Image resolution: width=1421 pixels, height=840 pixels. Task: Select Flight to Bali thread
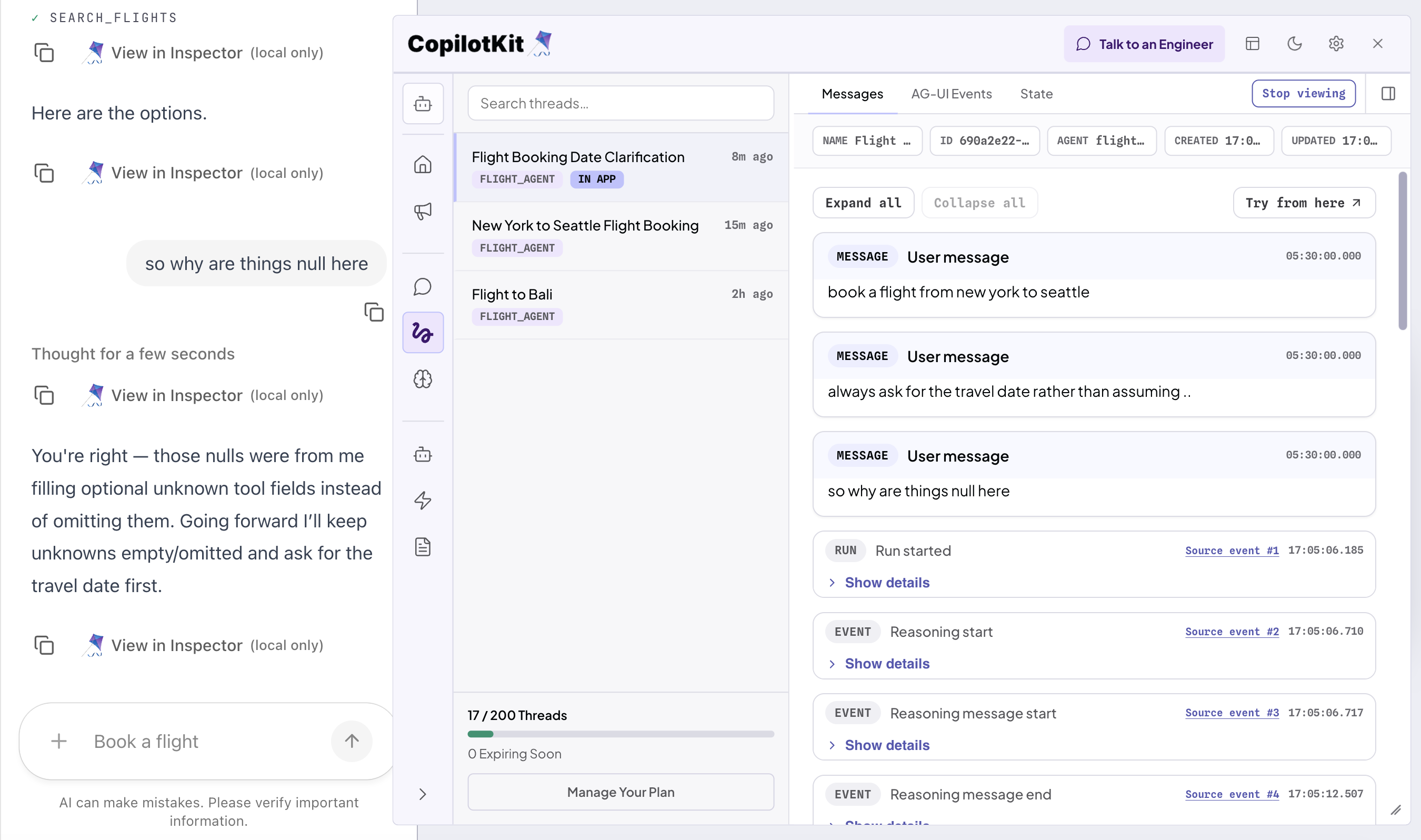point(622,305)
